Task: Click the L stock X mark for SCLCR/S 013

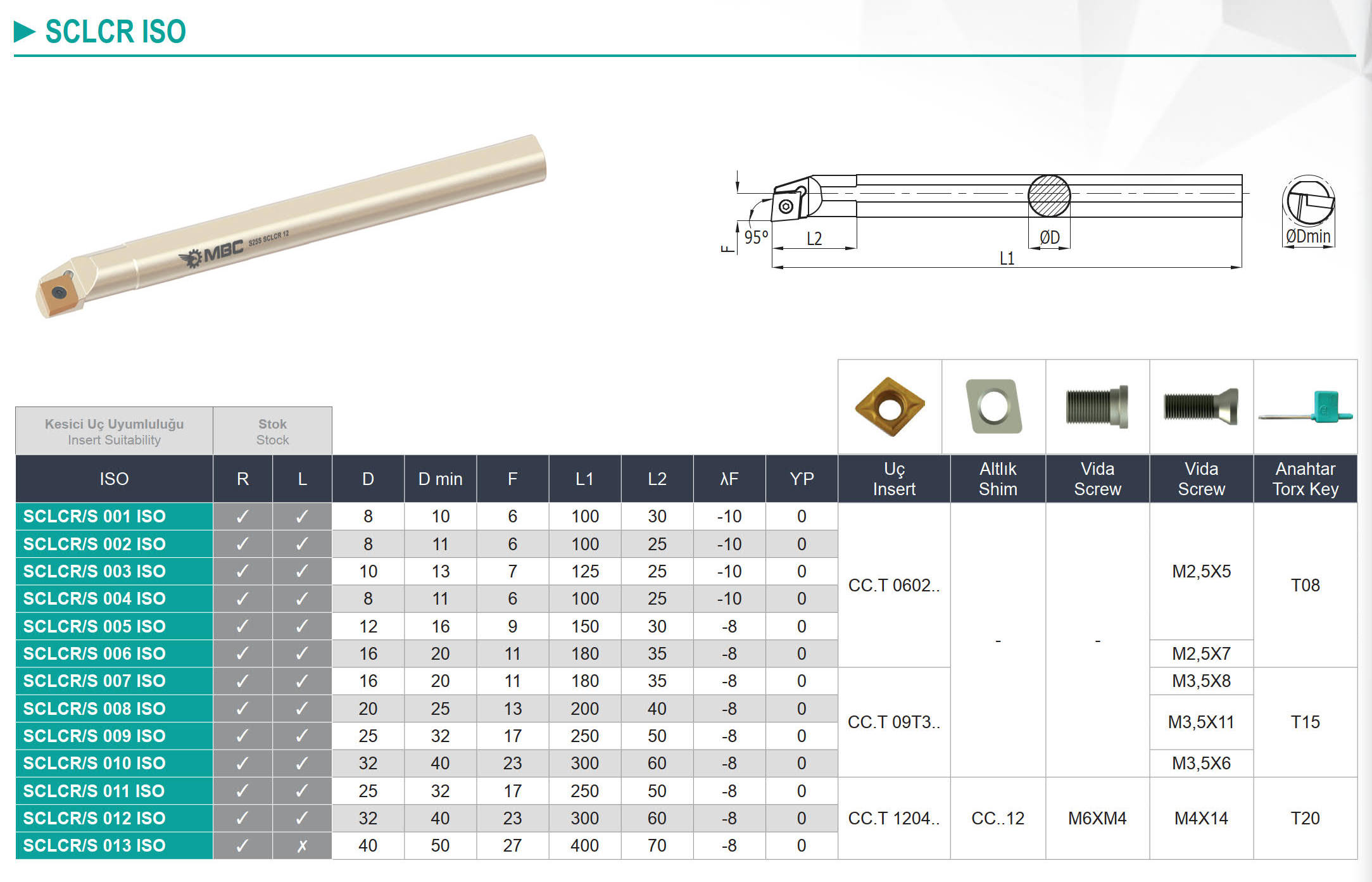Action: click(302, 846)
